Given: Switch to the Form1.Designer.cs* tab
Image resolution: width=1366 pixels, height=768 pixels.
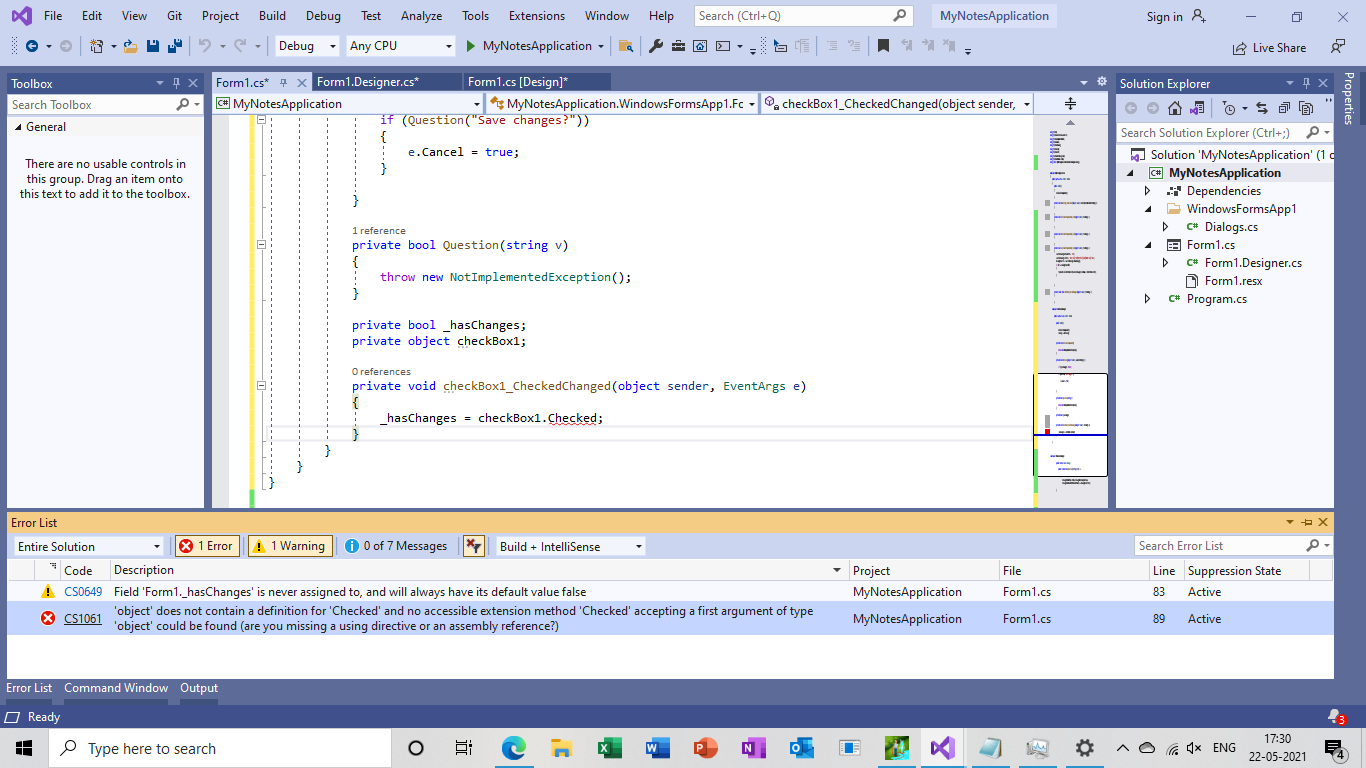Looking at the screenshot, I should click(x=367, y=82).
